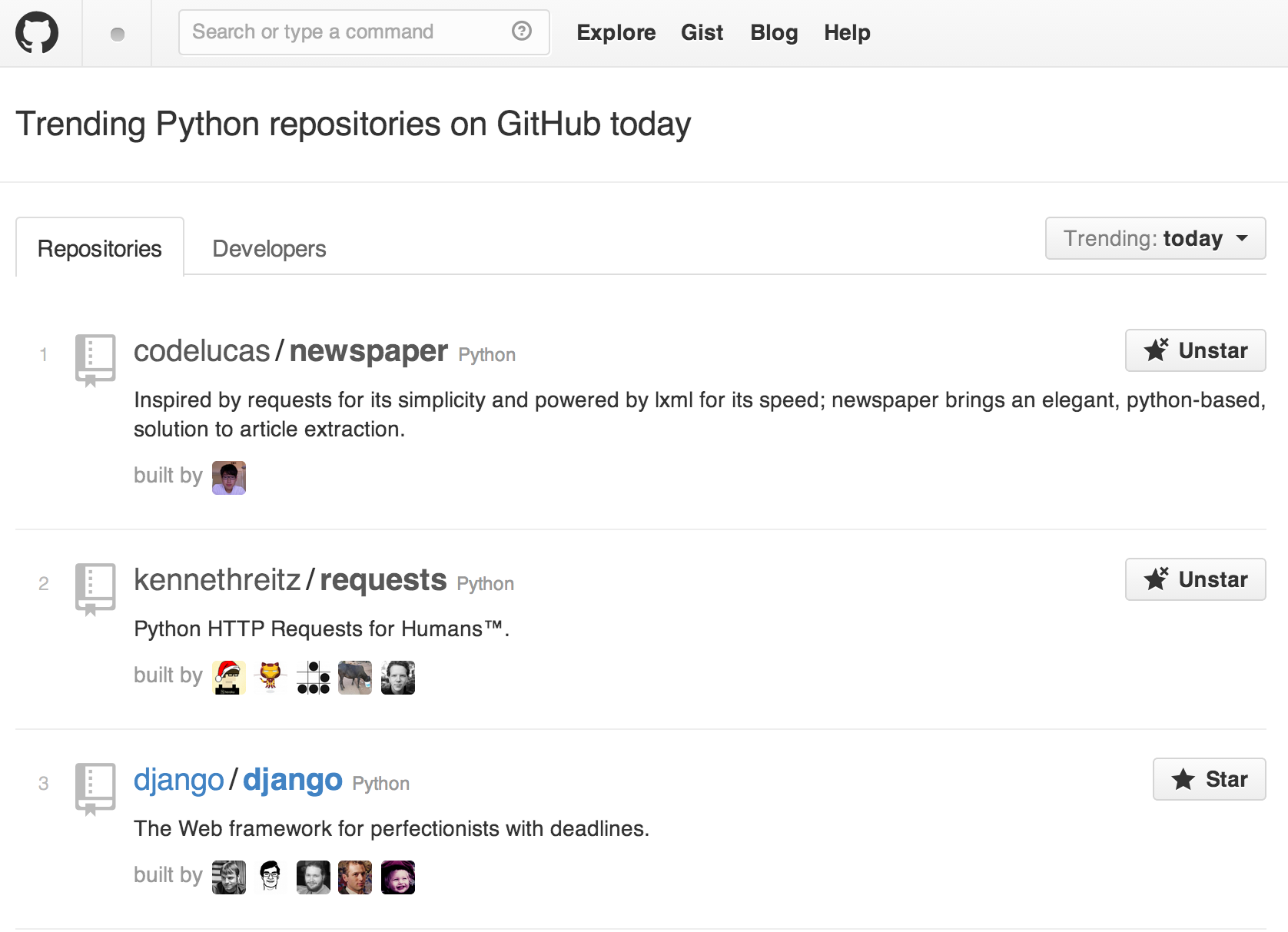
Task: Open the newspaper repository name link
Action: [369, 350]
